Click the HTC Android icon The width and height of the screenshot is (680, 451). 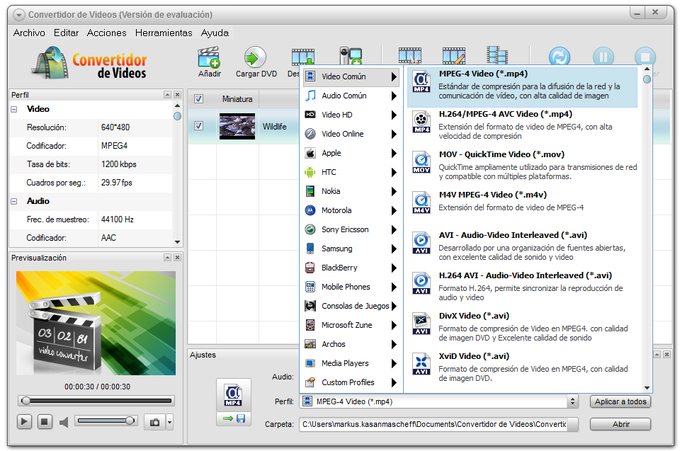[x=310, y=172]
